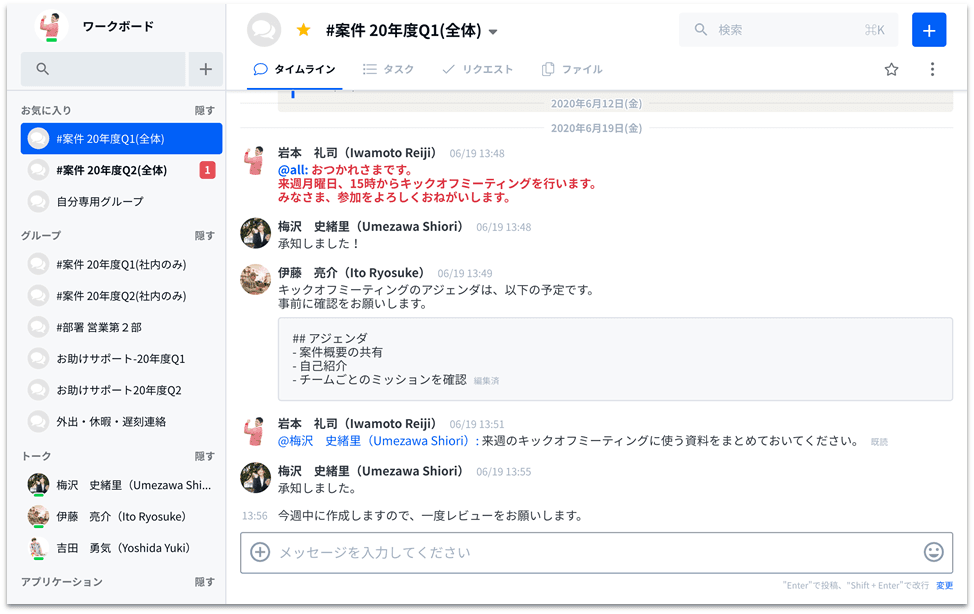Collapse the トーク section via 隠す
Image resolution: width=974 pixels, height=614 pixels.
pos(204,454)
